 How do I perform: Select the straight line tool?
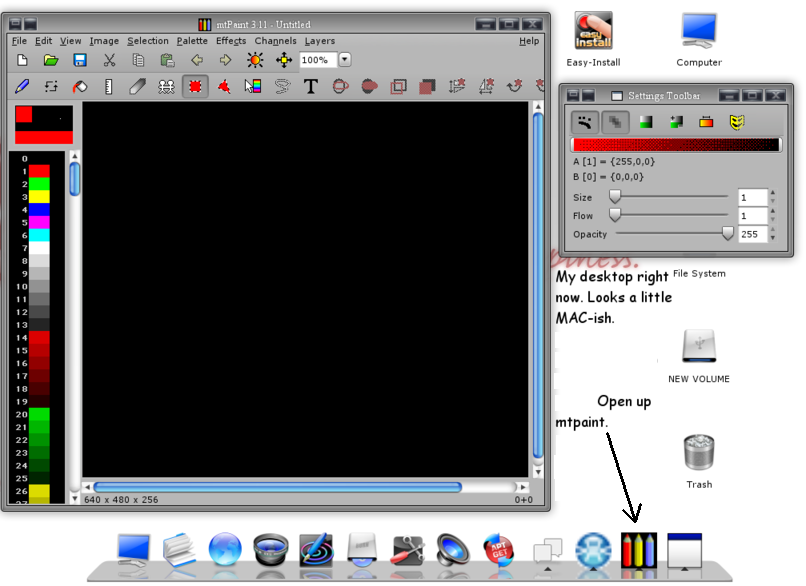(108, 87)
